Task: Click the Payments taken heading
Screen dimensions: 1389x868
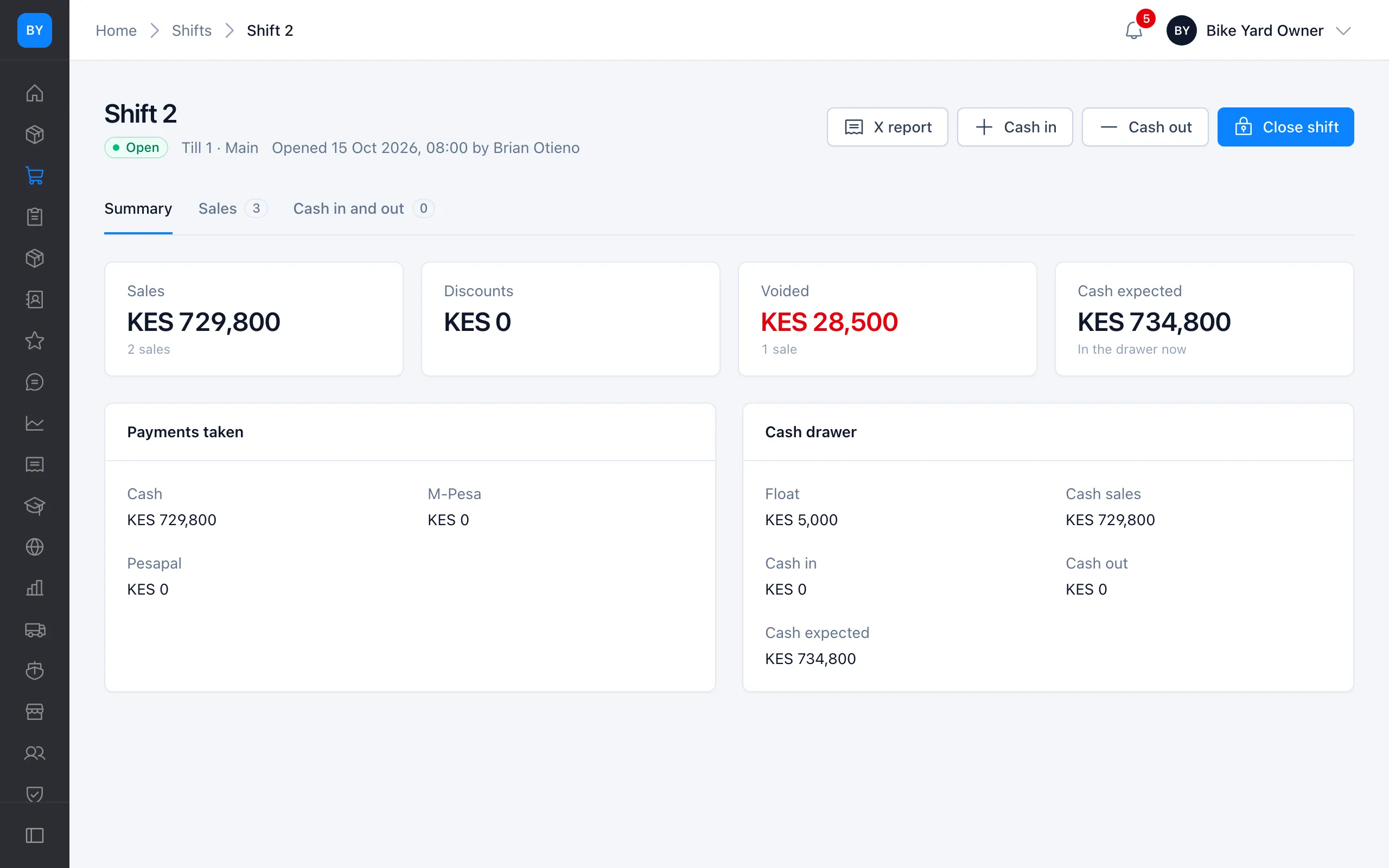Action: coord(186,432)
